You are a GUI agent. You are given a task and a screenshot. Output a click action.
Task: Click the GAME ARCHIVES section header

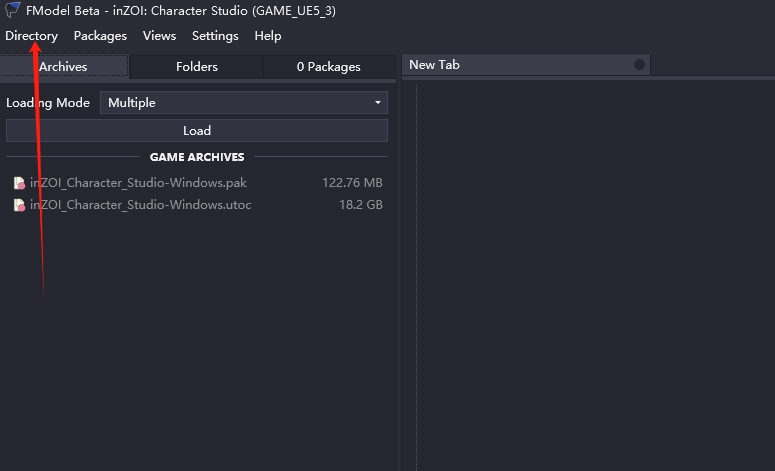click(197, 157)
